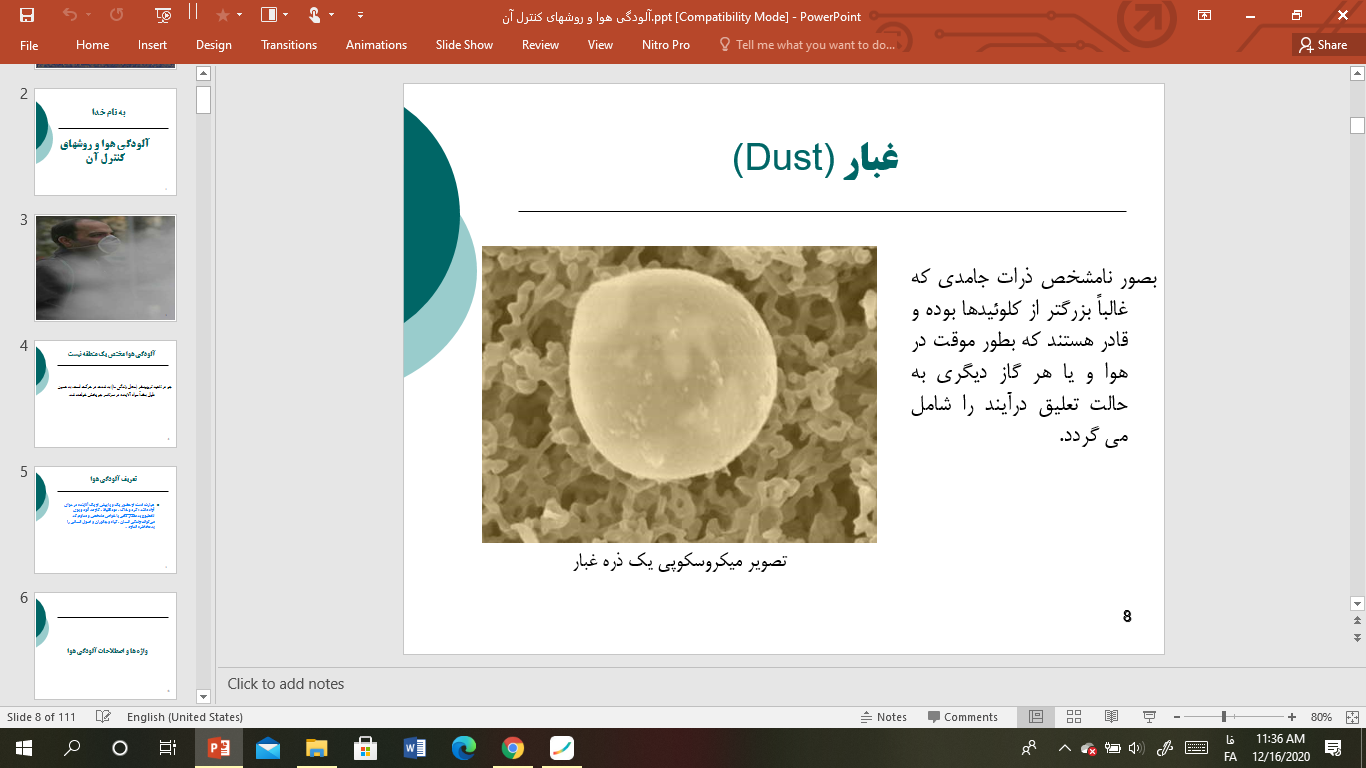Switch to Slide Sorter view
The height and width of the screenshot is (768, 1366).
click(1074, 717)
